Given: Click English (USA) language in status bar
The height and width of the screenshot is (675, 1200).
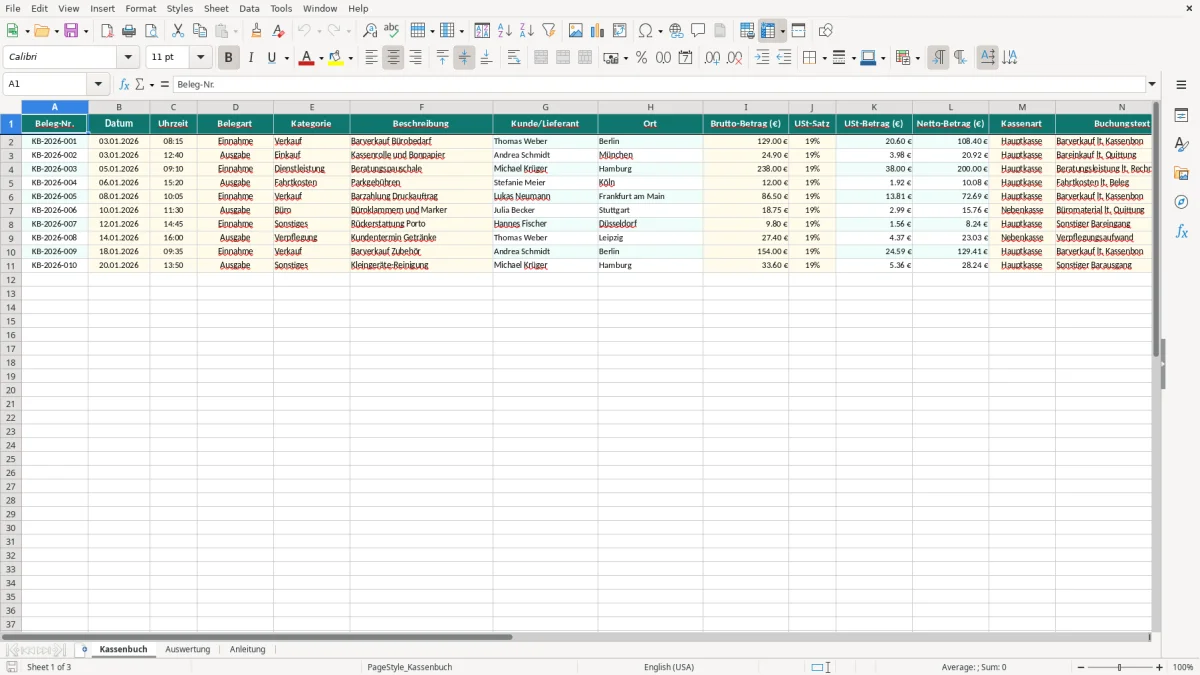Looking at the screenshot, I should [668, 667].
